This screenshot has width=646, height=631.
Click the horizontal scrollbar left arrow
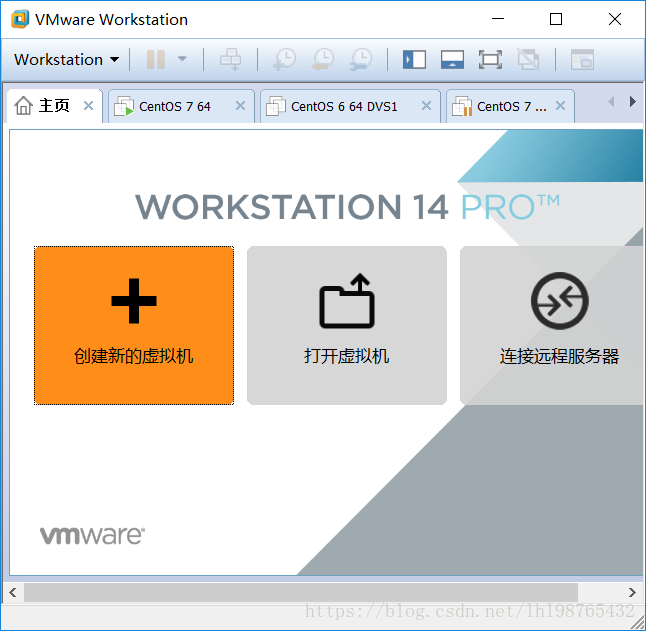[13, 592]
